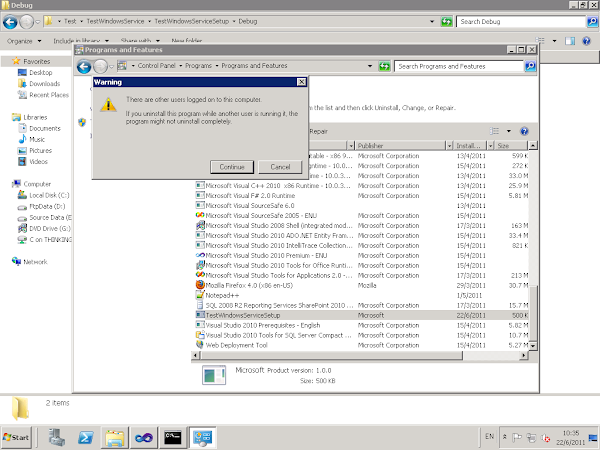
Task: Select Web Deployment Tool entry
Action: coord(362,345)
